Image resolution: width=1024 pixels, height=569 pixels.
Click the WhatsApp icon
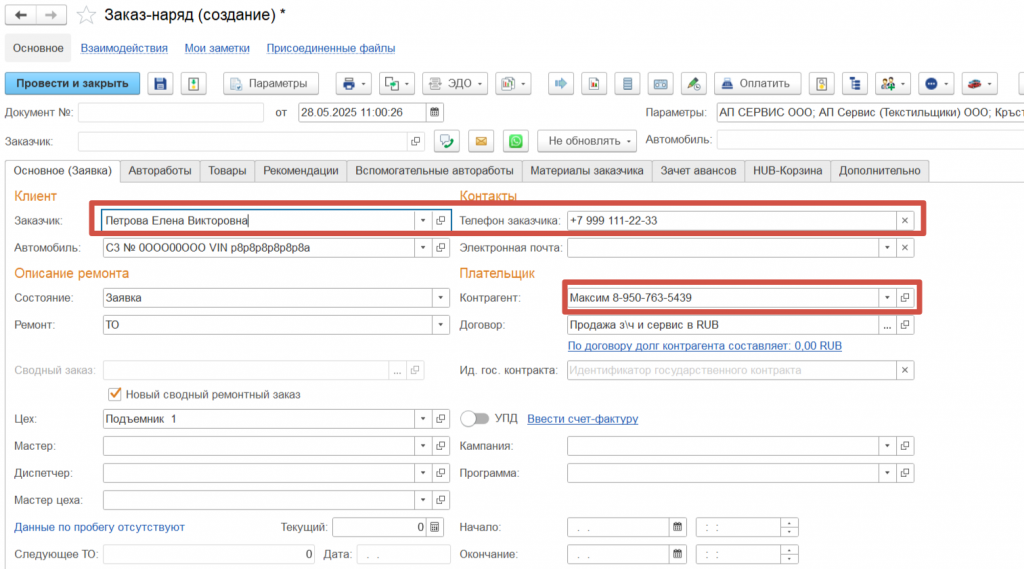(514, 141)
